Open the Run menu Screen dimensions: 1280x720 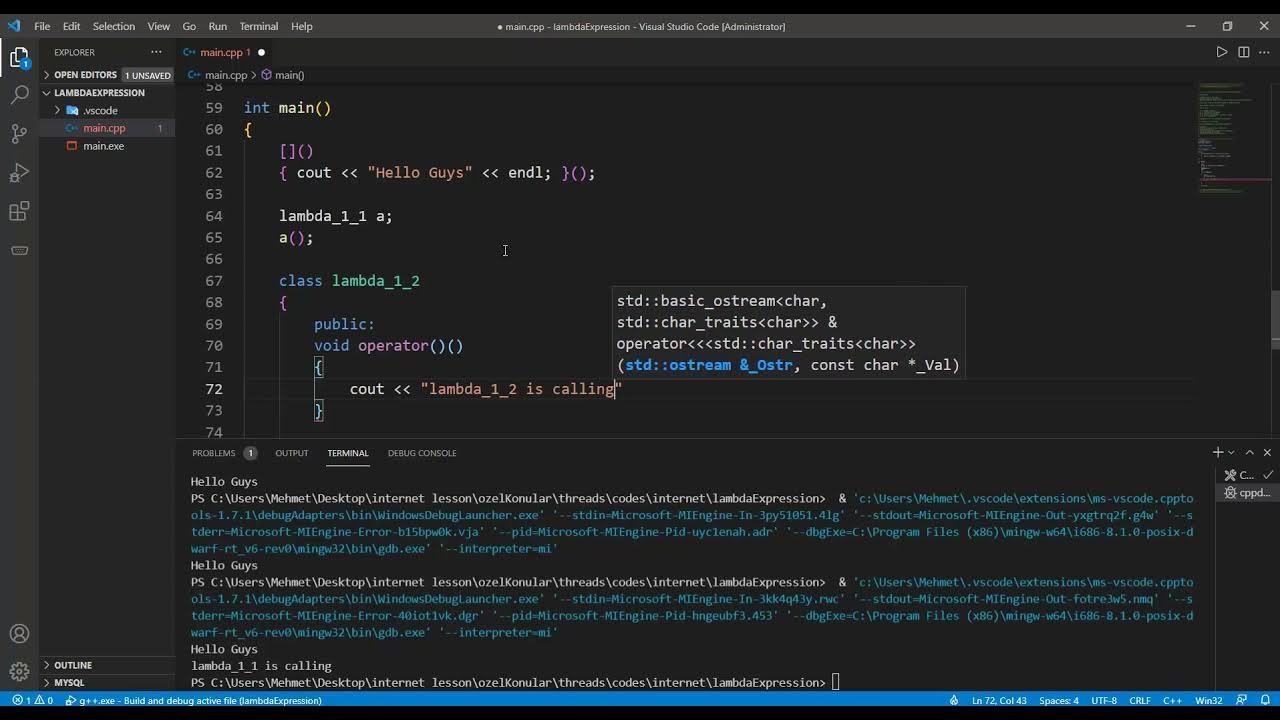tap(218, 26)
